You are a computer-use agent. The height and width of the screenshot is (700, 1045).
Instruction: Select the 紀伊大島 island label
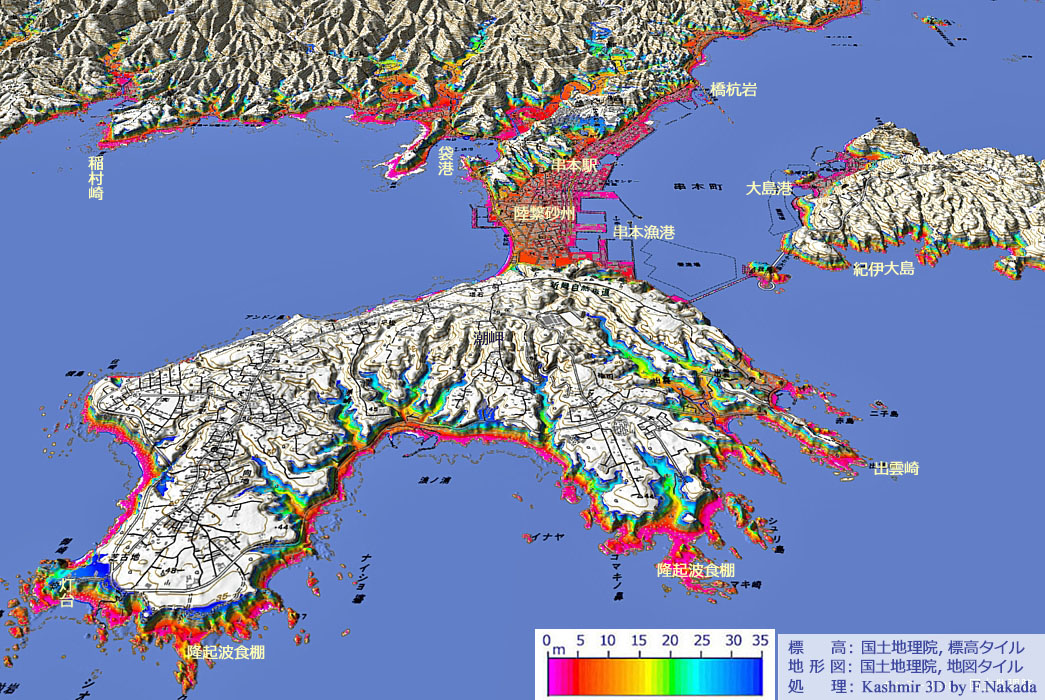[x=883, y=268]
